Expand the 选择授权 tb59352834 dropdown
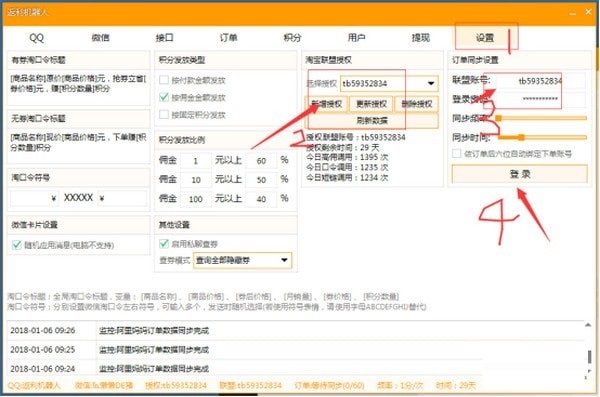Screen dimensions: 600x397 pyautogui.click(x=389, y=83)
